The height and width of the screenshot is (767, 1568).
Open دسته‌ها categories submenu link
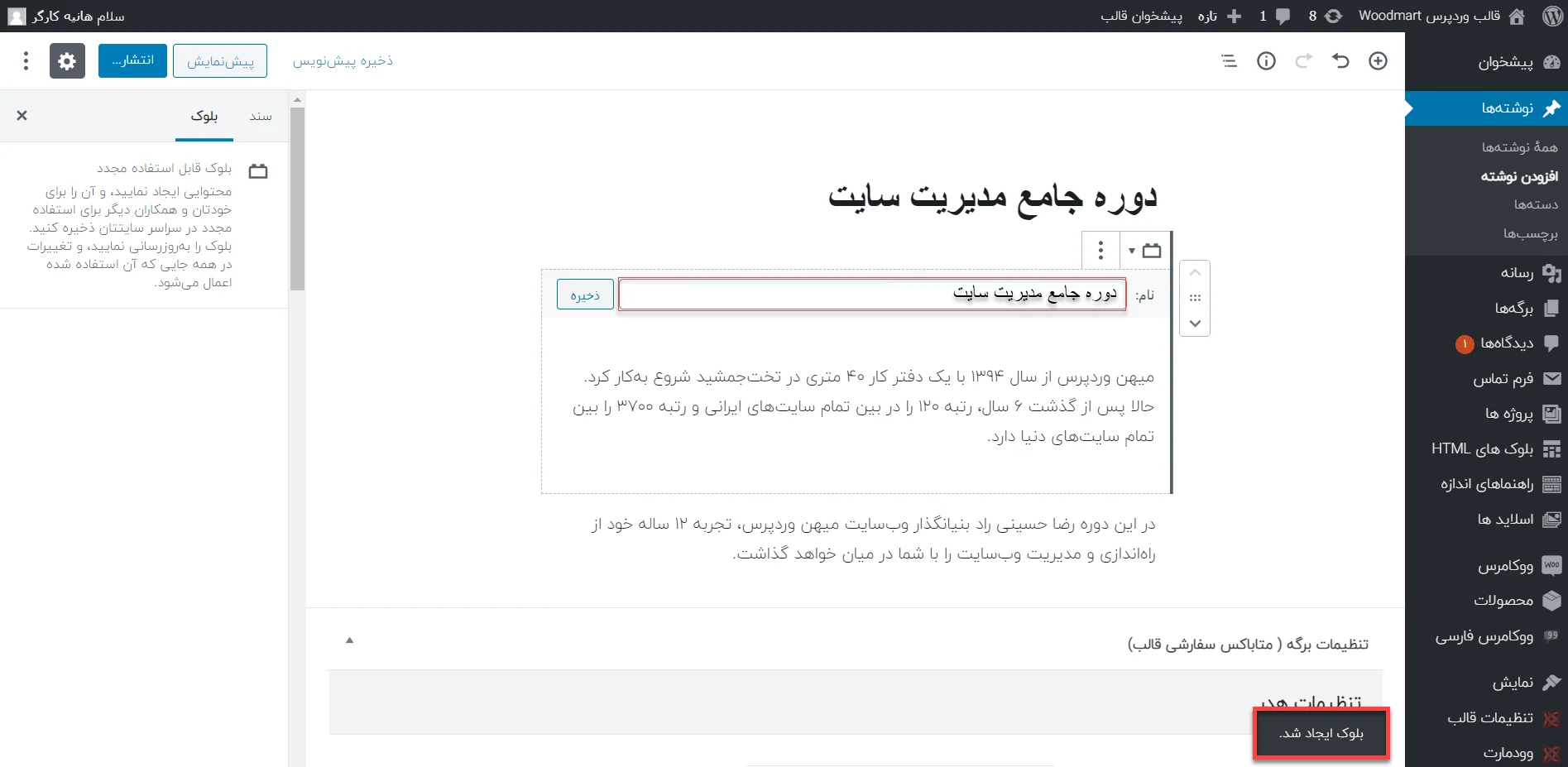pyautogui.click(x=1536, y=204)
